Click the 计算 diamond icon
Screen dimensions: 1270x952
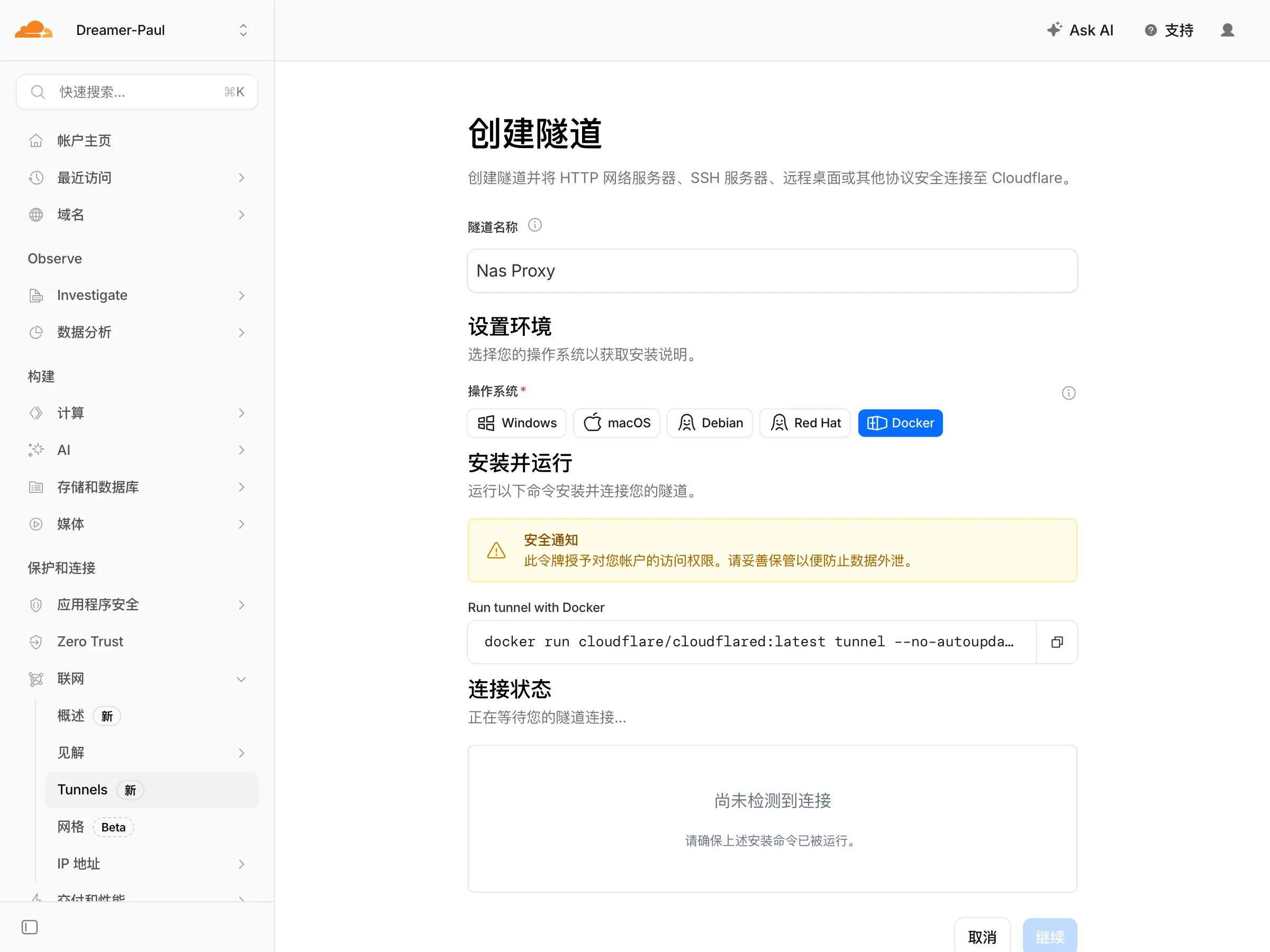pos(35,413)
